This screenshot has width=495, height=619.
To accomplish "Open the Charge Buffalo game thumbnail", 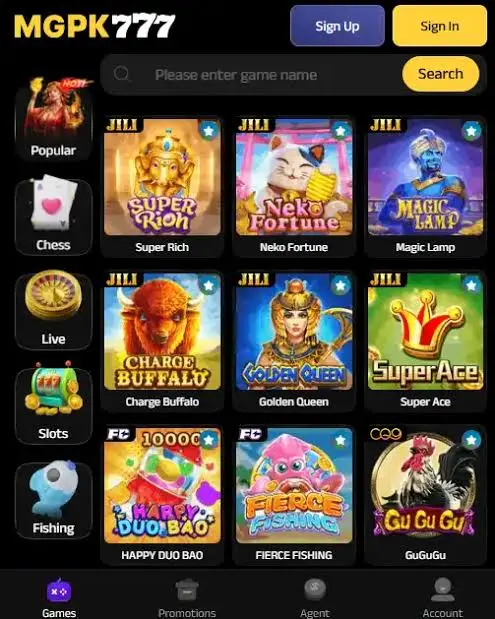I will coord(162,331).
